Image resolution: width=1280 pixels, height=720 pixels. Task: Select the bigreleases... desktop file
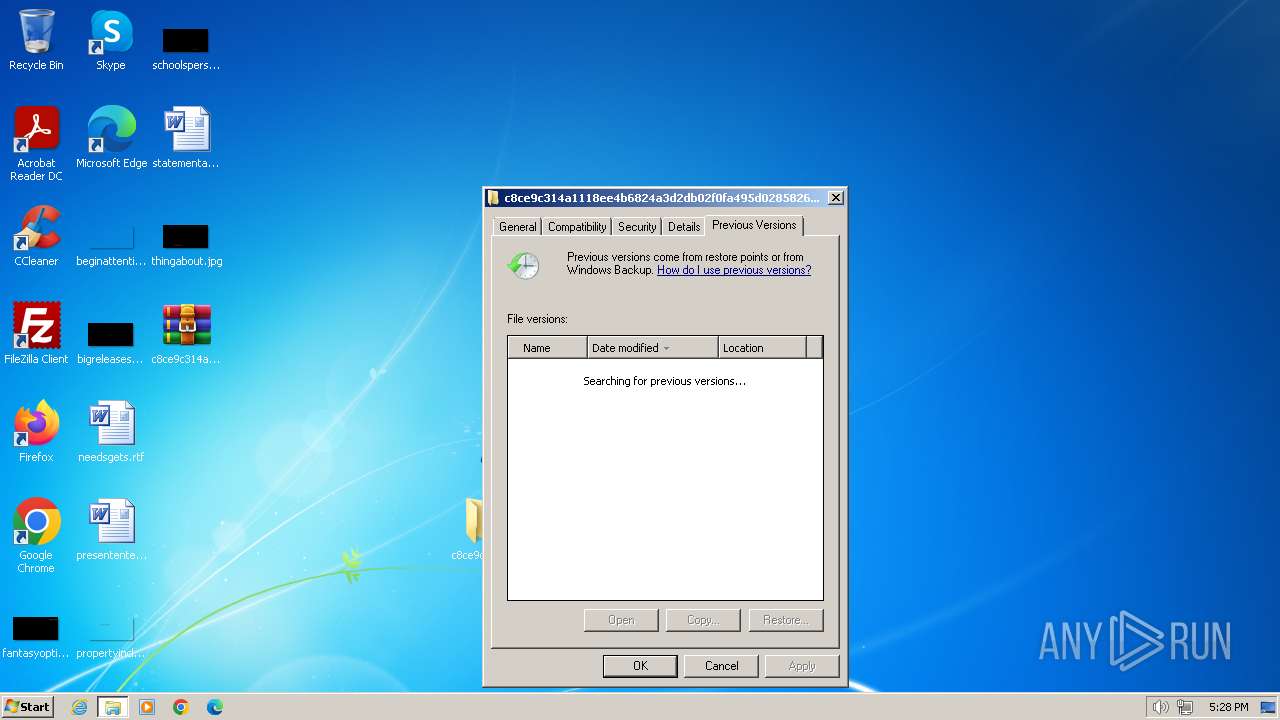[110, 343]
